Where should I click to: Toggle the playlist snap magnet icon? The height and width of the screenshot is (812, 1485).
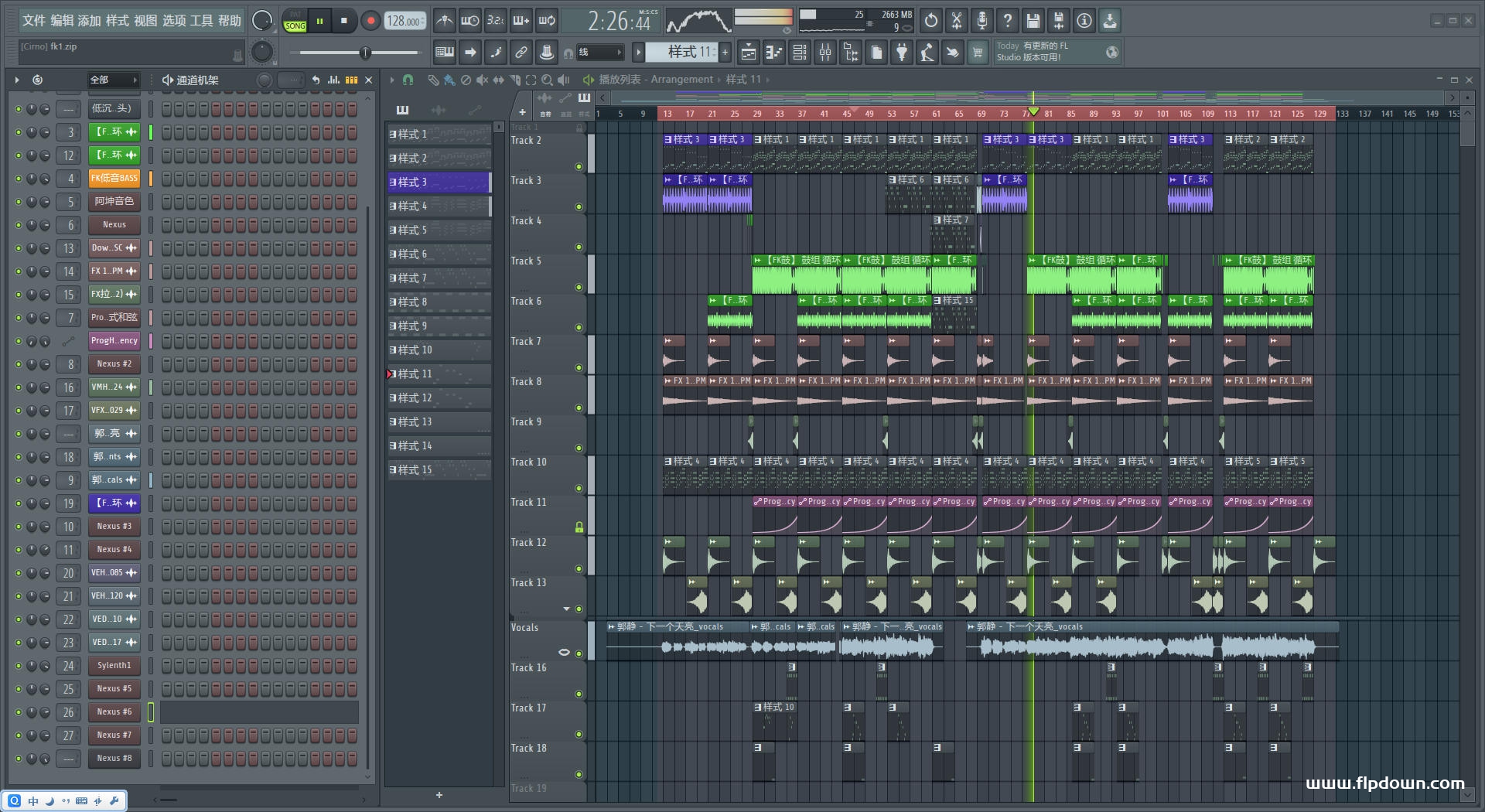[408, 80]
